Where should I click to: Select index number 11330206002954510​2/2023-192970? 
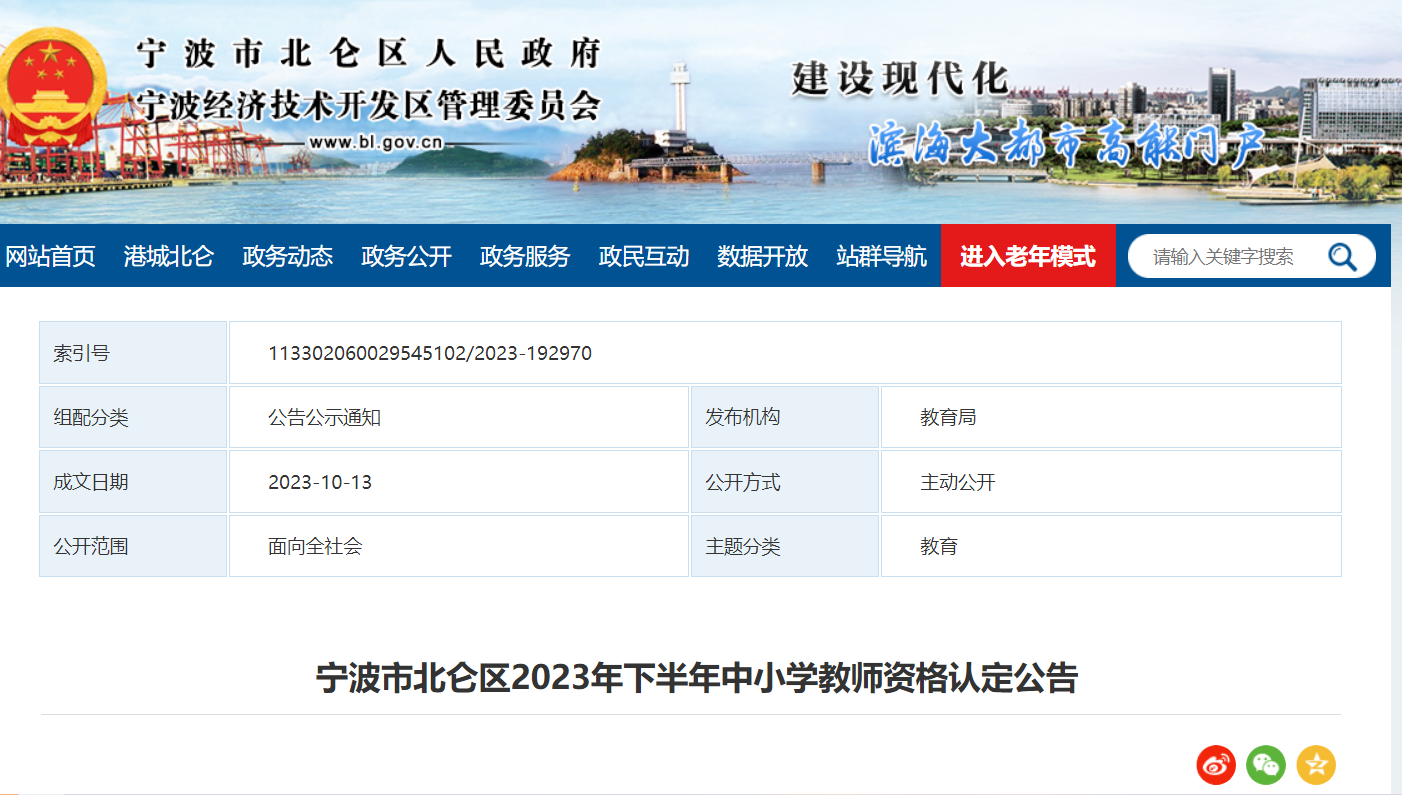[x=430, y=353]
